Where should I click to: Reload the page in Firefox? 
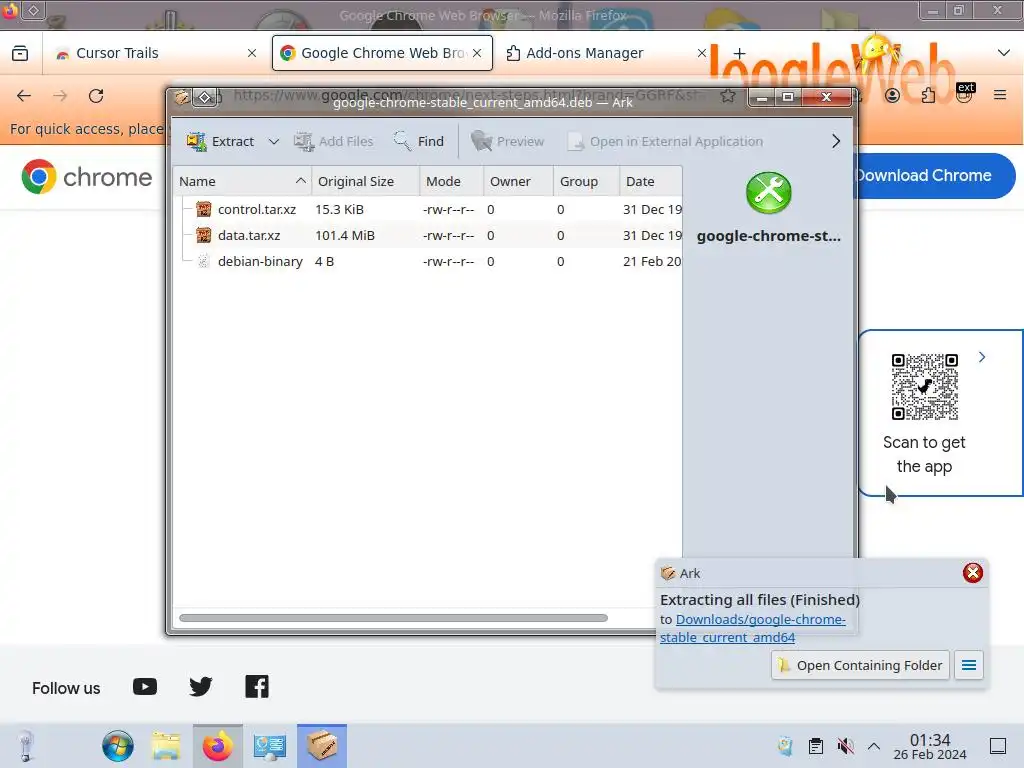tap(96, 96)
